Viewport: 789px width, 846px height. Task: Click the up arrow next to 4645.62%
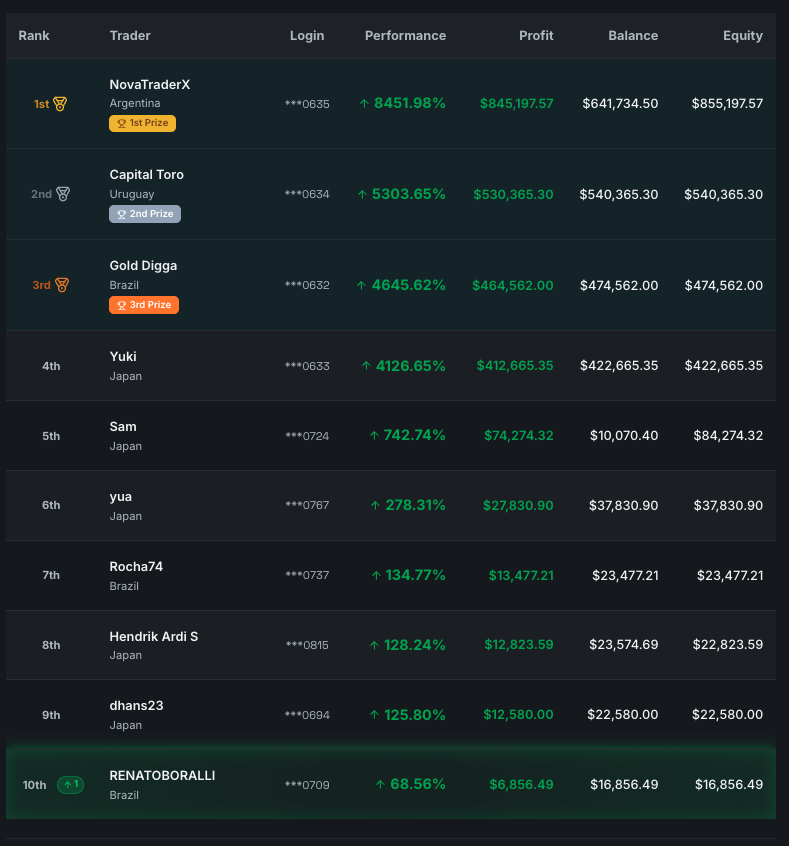coord(362,285)
